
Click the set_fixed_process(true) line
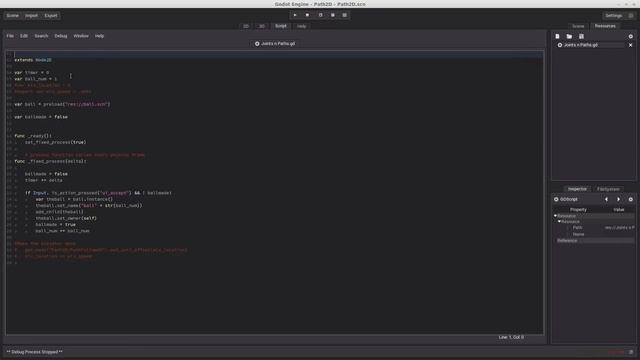56,142
